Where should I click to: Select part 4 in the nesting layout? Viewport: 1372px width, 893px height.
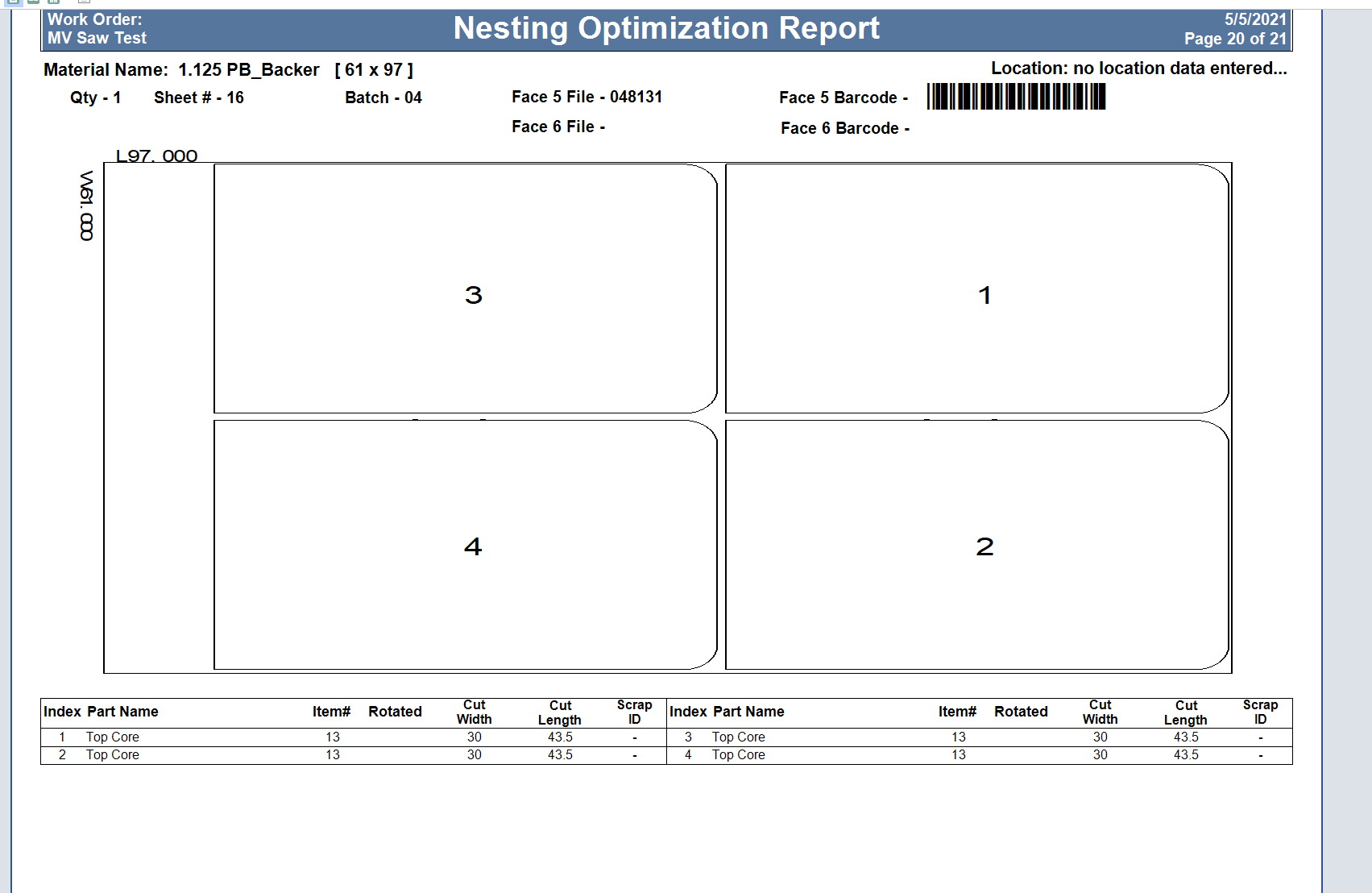point(466,545)
